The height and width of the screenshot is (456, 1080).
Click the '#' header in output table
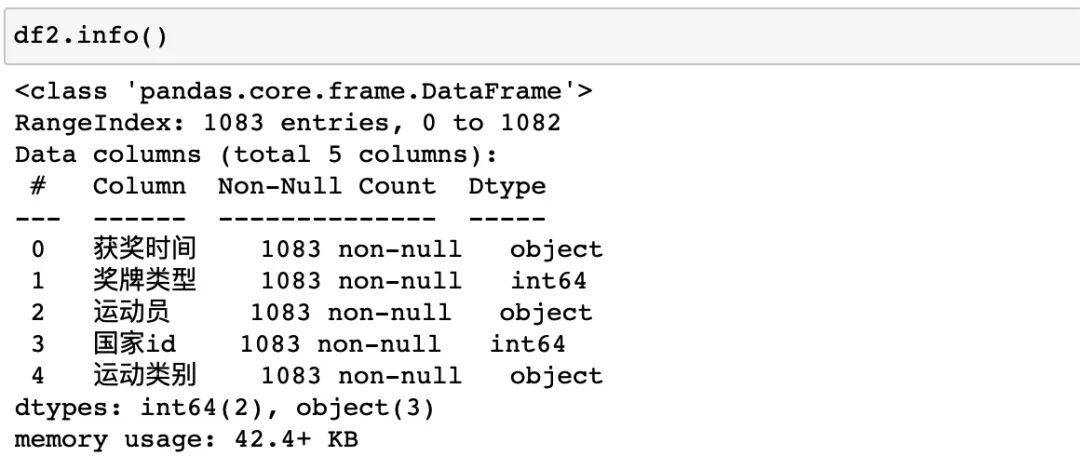[38, 187]
